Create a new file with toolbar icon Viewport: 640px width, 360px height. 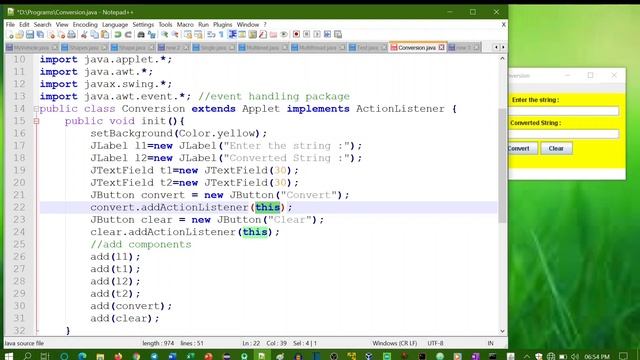[x=11, y=35]
